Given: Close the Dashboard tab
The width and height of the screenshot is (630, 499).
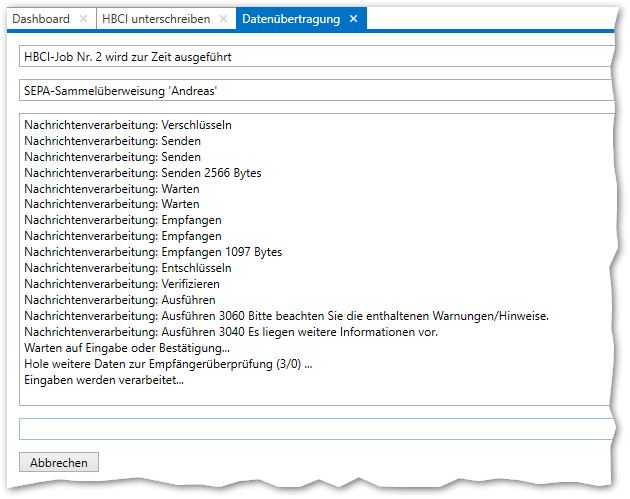Looking at the screenshot, I should pos(83,19).
